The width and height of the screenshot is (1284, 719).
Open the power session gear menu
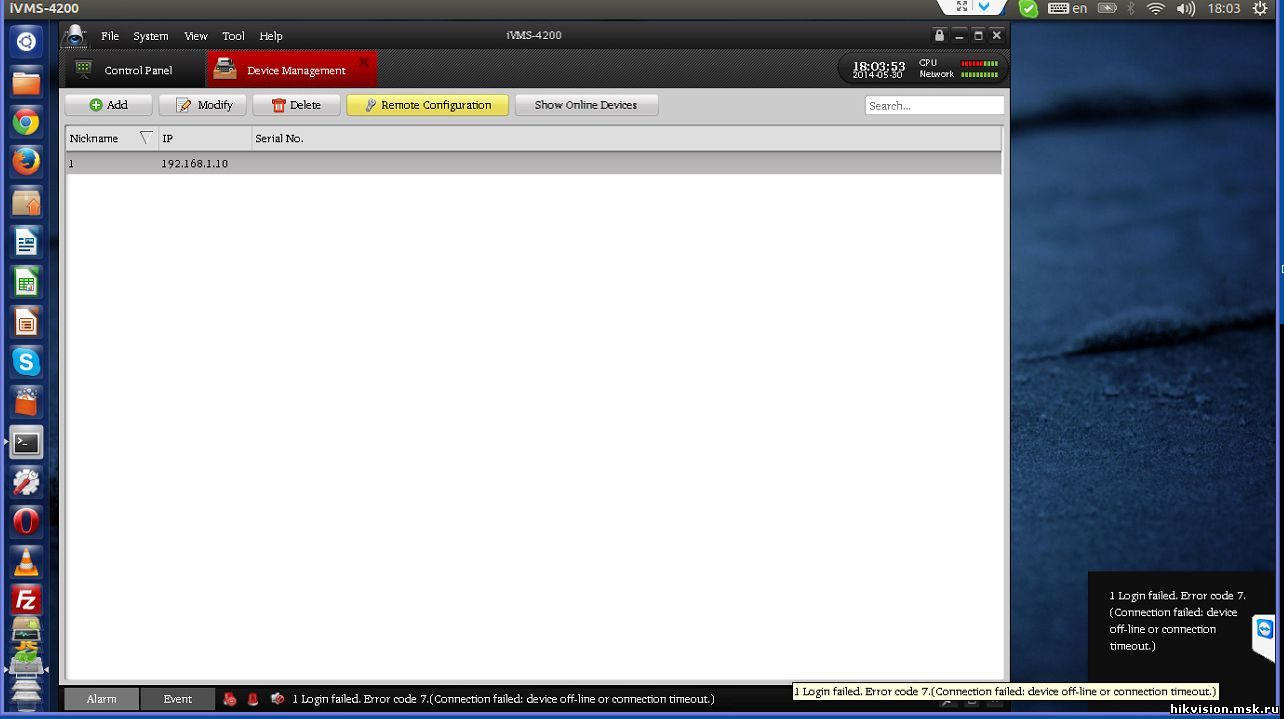(1262, 8)
